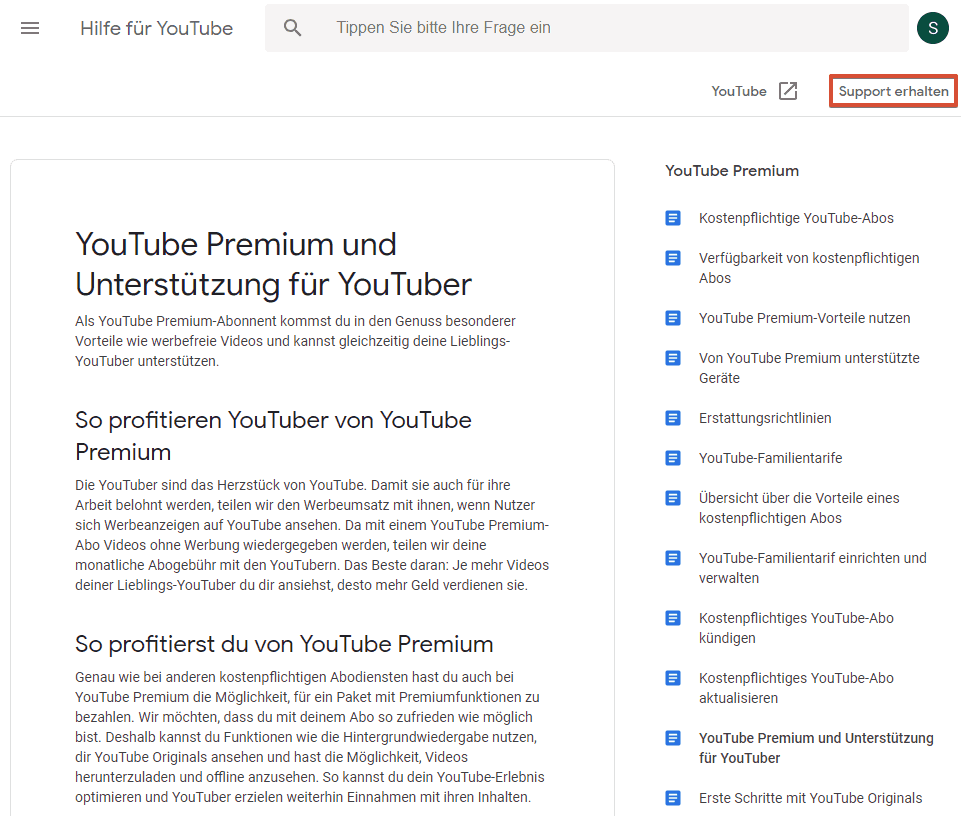The width and height of the screenshot is (963, 816).
Task: Open the YouTube-Familientarife article
Action: [770, 458]
